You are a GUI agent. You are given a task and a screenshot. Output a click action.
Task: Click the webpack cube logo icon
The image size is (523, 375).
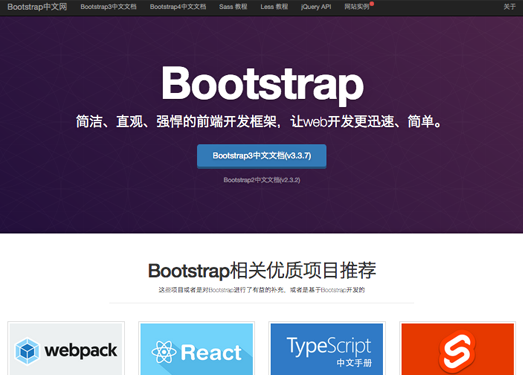click(27, 351)
